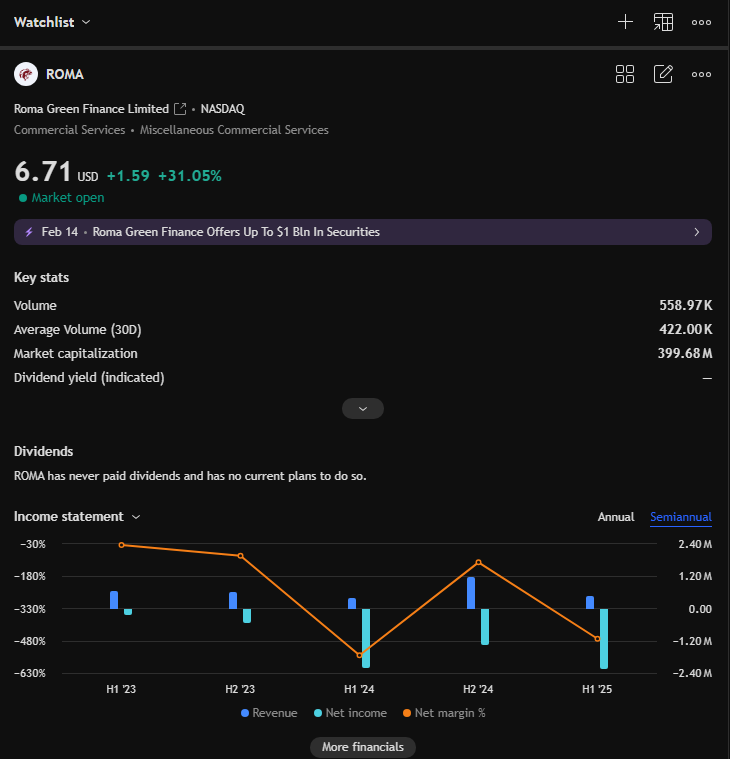Open the watchlist advanced table view icon
730x759 pixels.
(x=663, y=22)
